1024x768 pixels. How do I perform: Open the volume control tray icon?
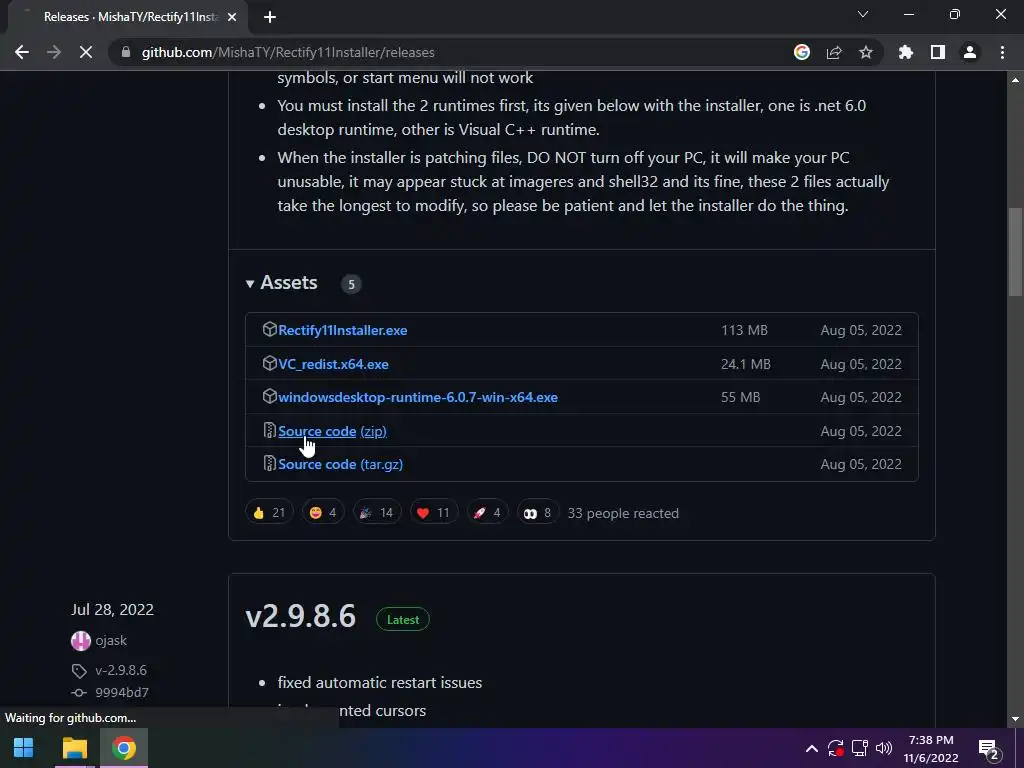point(884,748)
